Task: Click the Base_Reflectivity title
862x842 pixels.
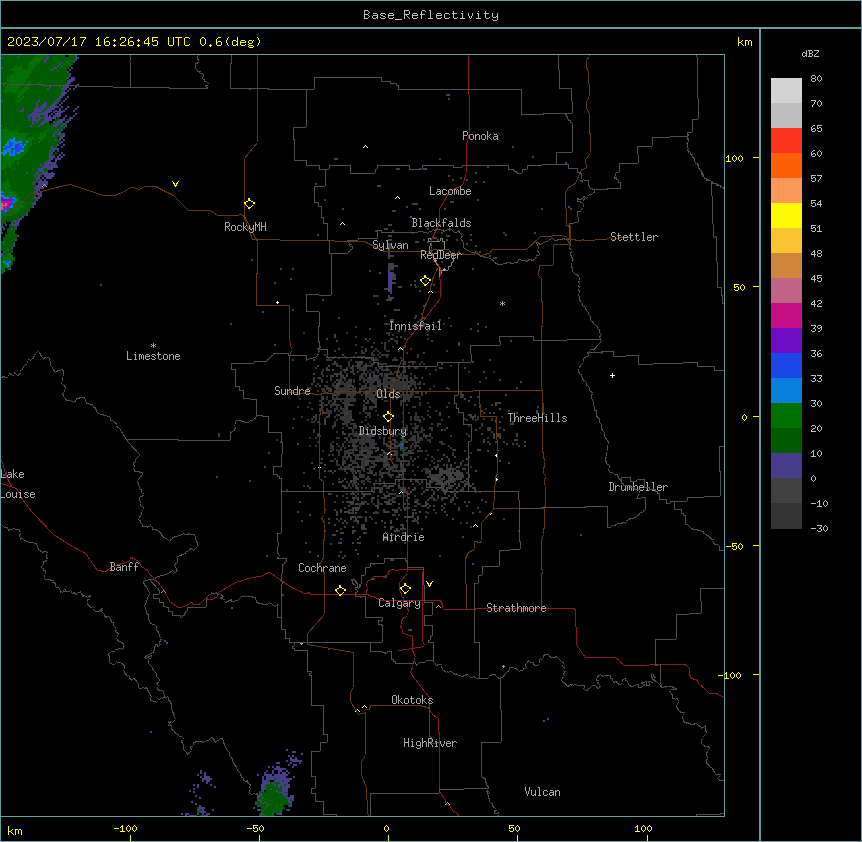Action: pyautogui.click(x=431, y=15)
